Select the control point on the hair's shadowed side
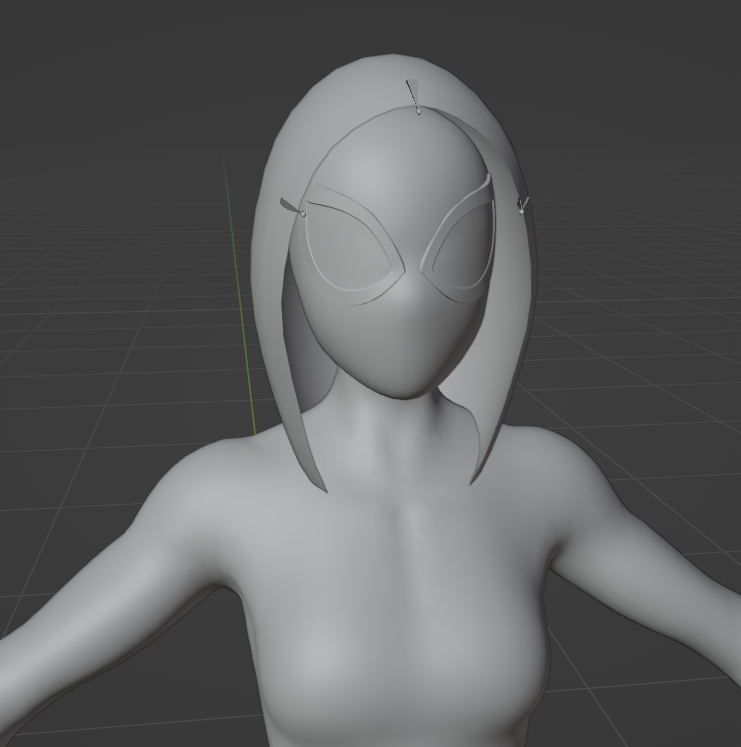Screen dimensions: 741x747 click(521, 211)
